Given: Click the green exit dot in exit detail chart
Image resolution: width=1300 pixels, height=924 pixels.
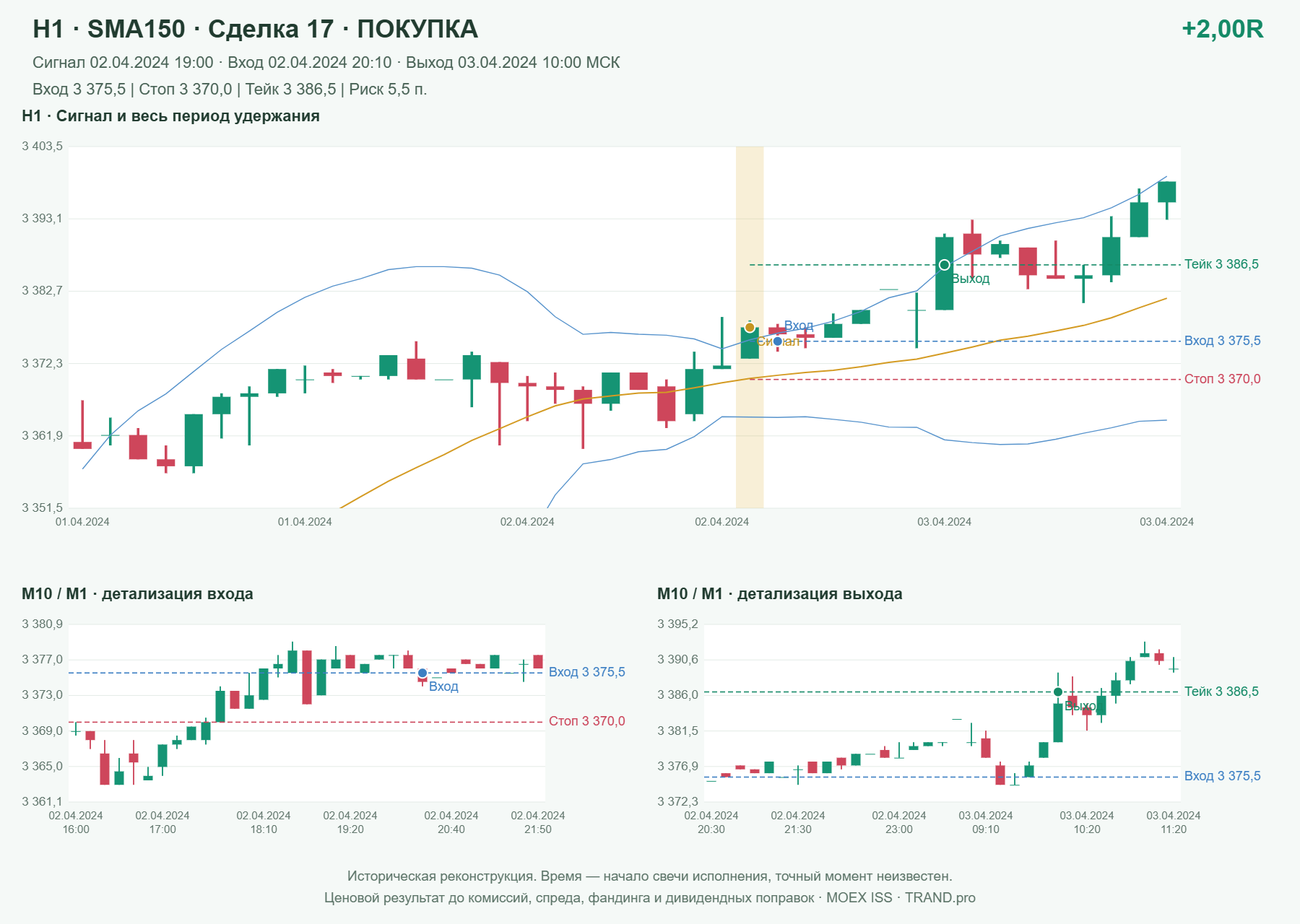Looking at the screenshot, I should (1058, 692).
